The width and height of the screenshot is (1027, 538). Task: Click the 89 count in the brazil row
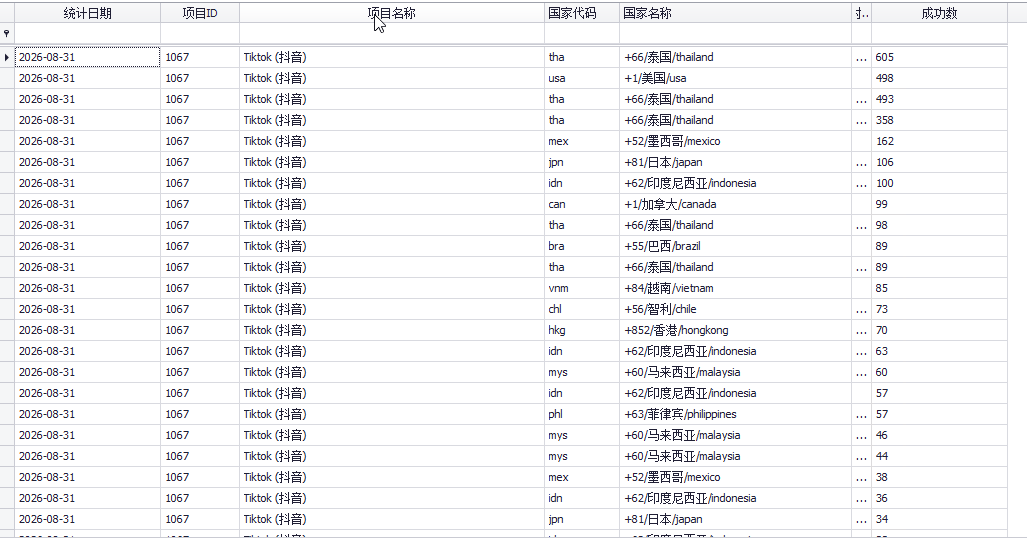pyautogui.click(x=939, y=246)
